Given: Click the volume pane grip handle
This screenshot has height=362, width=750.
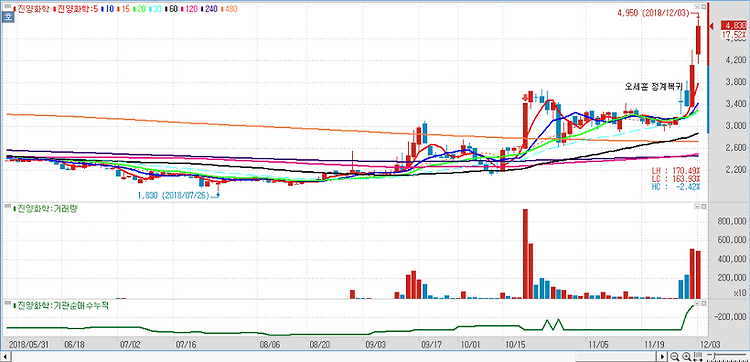Looking at the screenshot, I should pos(8,206).
